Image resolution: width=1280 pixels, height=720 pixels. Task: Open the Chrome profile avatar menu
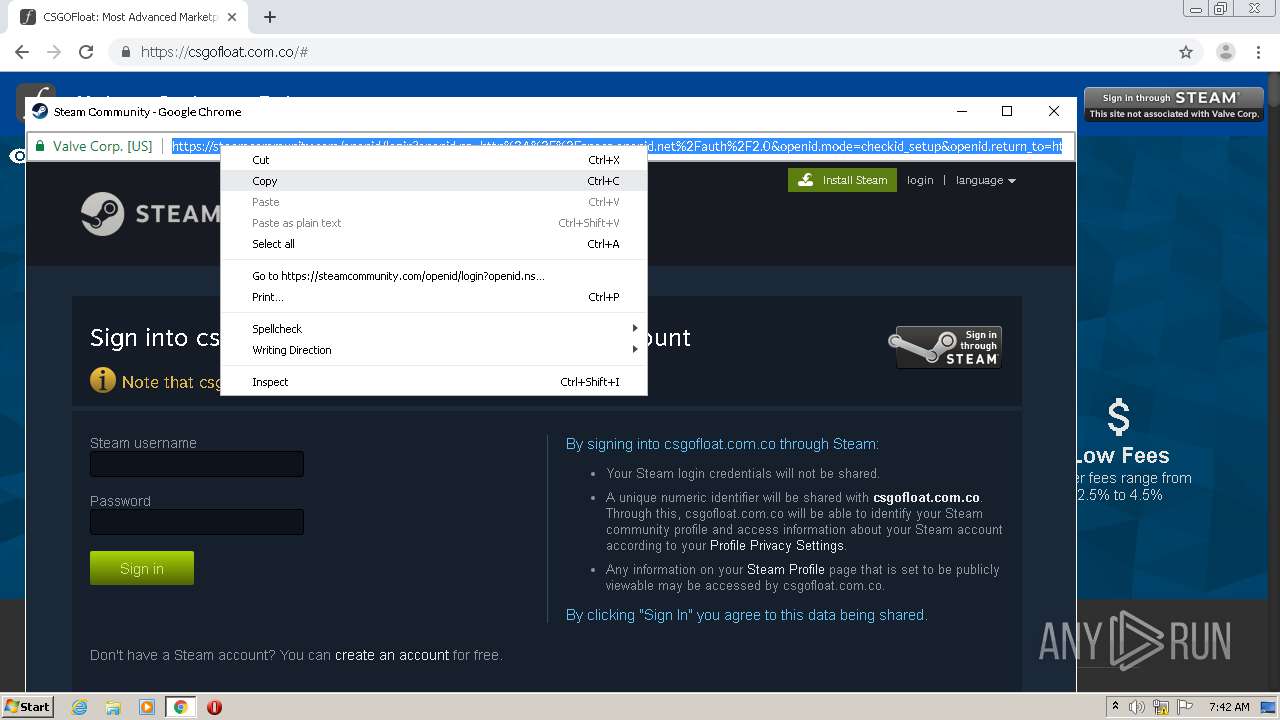pyautogui.click(x=1226, y=52)
